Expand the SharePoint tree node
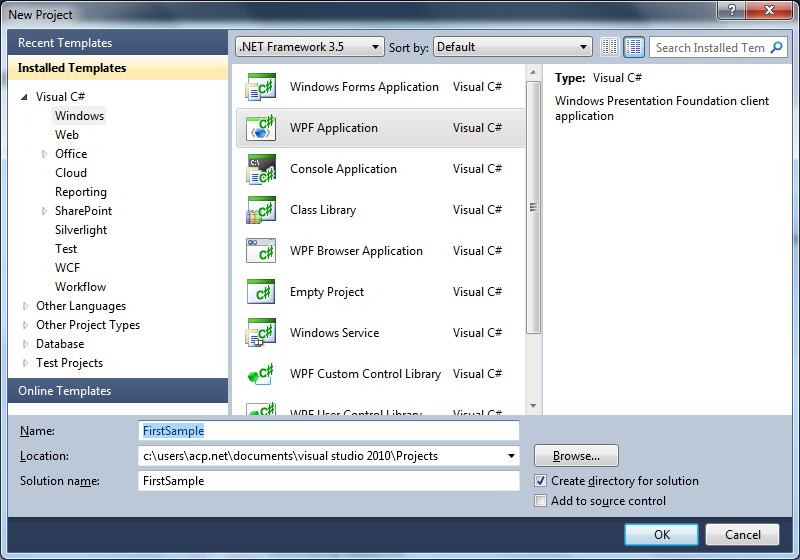 pyautogui.click(x=44, y=211)
